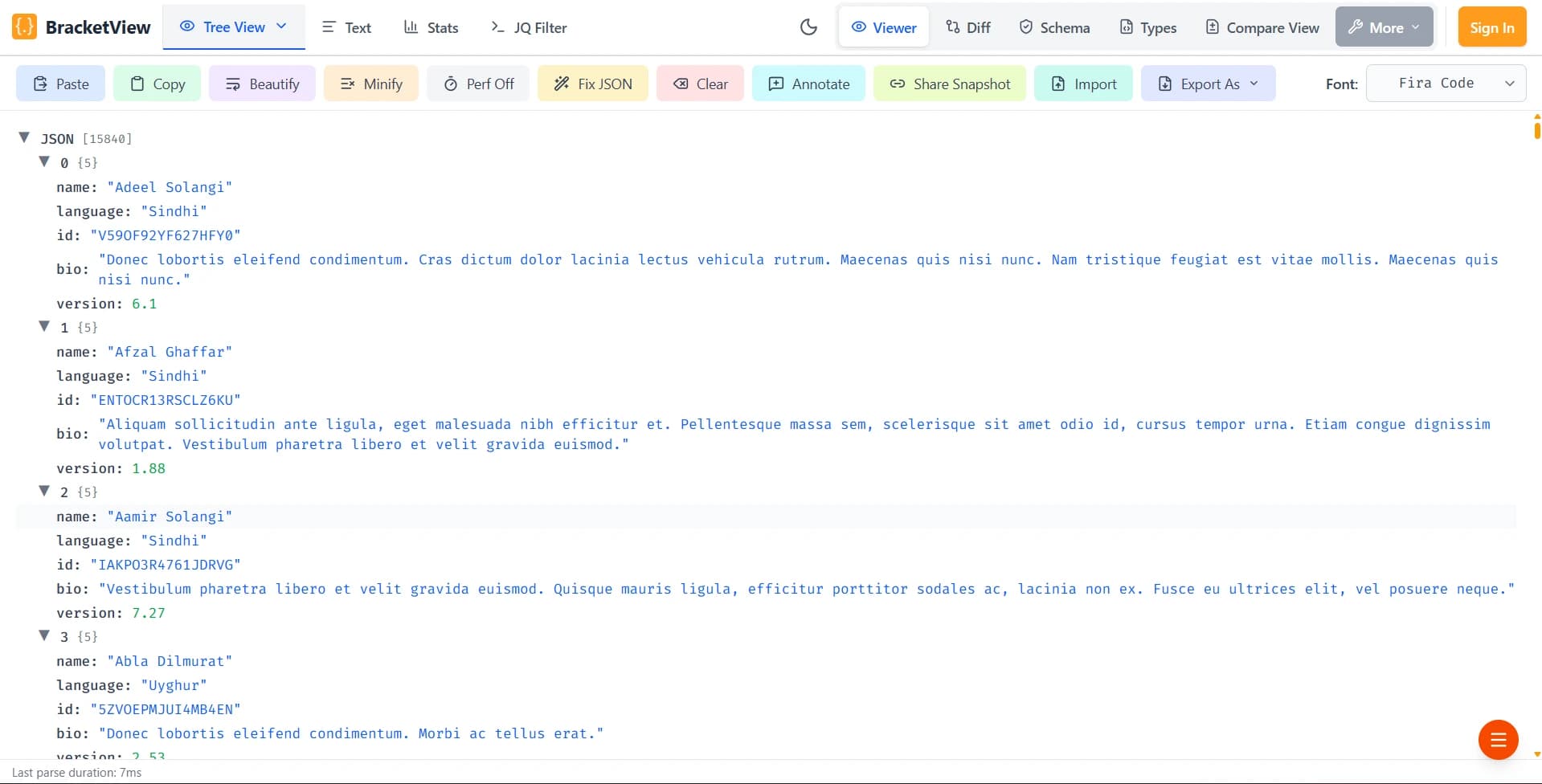This screenshot has height=784, width=1542.
Task: Select name value "Aamir Solangi"
Action: 170,517
